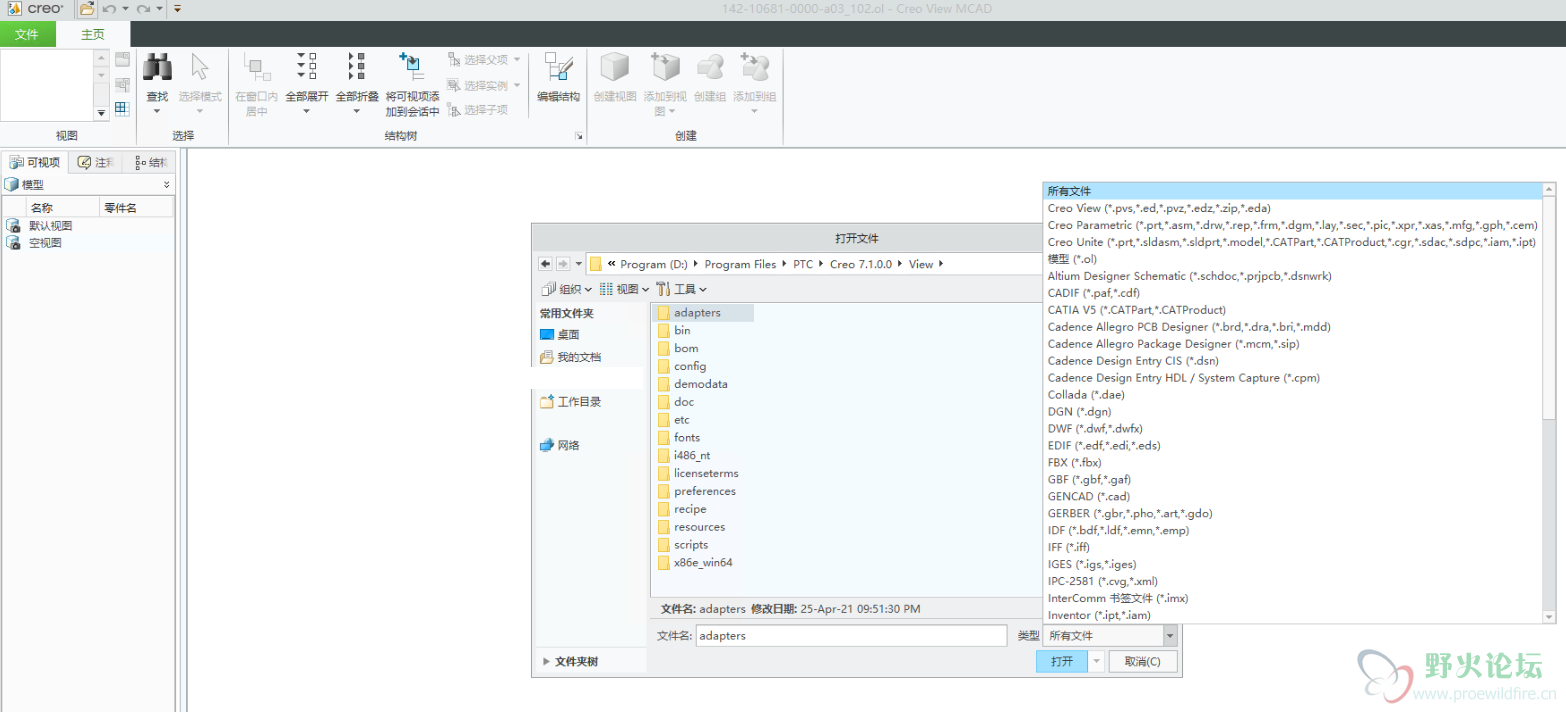This screenshot has width=1566, height=712.
Task: Click the 取消(C) cancel button
Action: click(x=1142, y=661)
